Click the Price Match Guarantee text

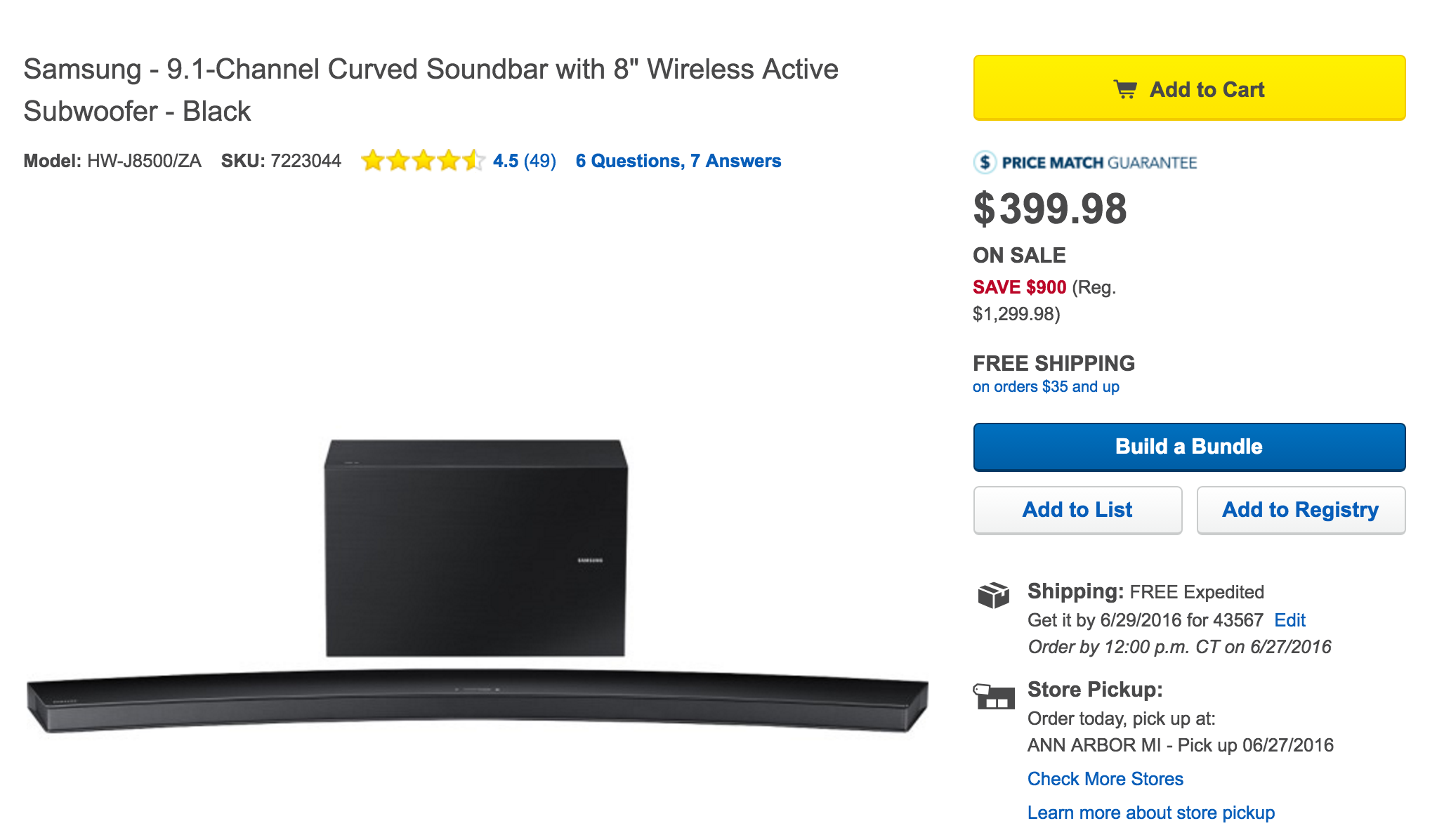pos(1098,163)
